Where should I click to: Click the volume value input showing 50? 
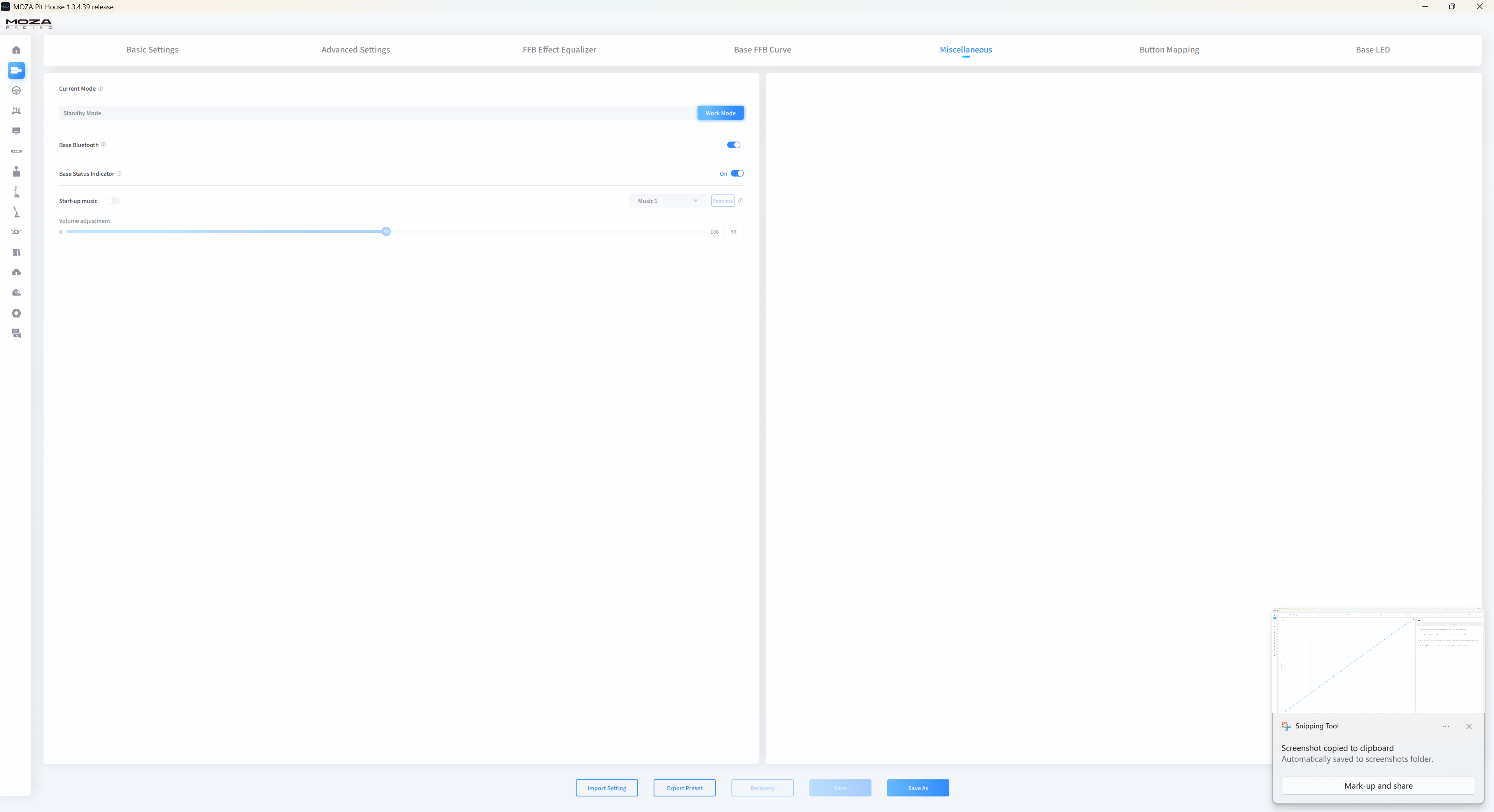[733, 232]
